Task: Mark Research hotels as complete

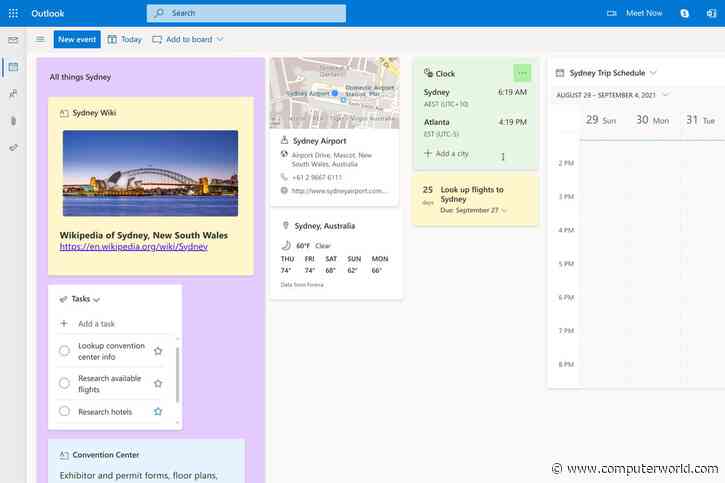Action: (64, 411)
